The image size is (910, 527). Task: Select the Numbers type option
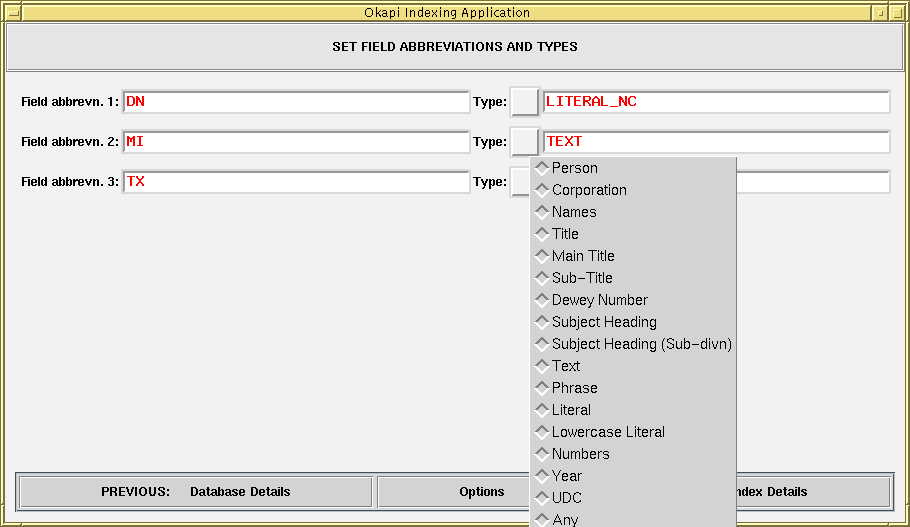click(x=633, y=454)
